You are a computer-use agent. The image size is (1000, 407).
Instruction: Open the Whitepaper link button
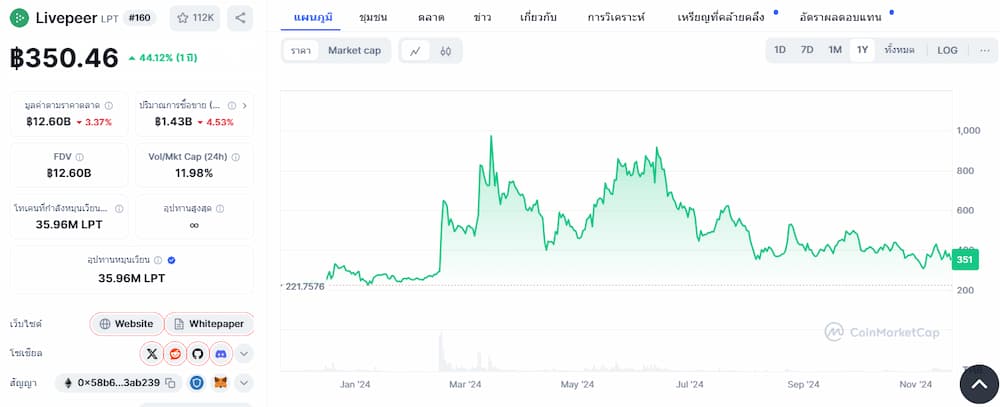click(209, 323)
